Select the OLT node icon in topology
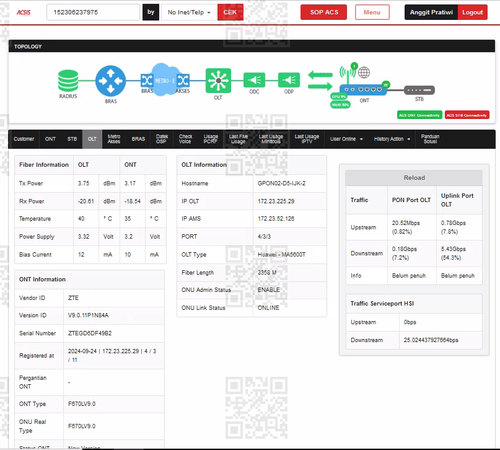The width and height of the screenshot is (500, 450). click(x=218, y=80)
